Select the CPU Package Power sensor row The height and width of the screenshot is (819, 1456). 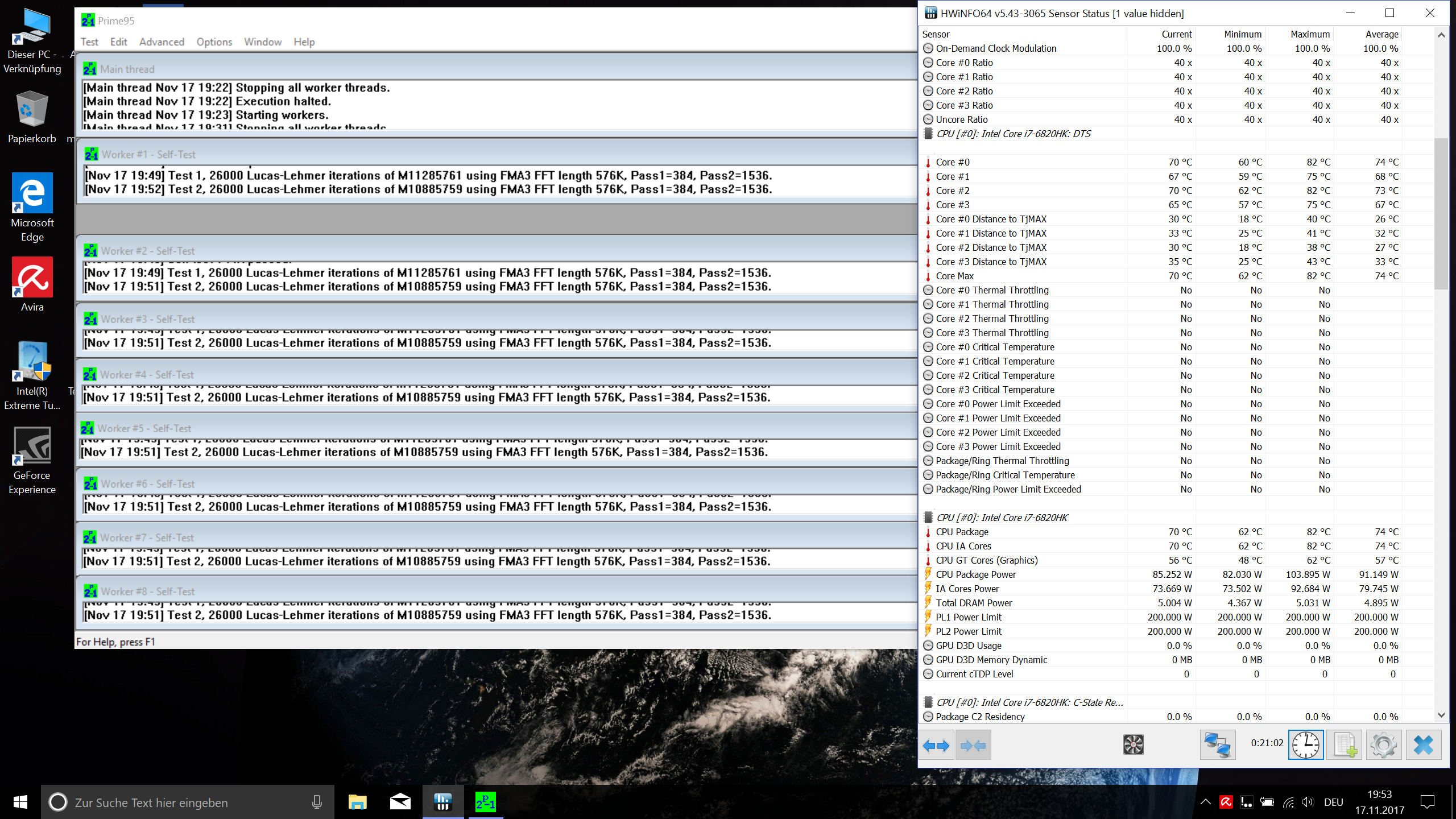point(976,574)
